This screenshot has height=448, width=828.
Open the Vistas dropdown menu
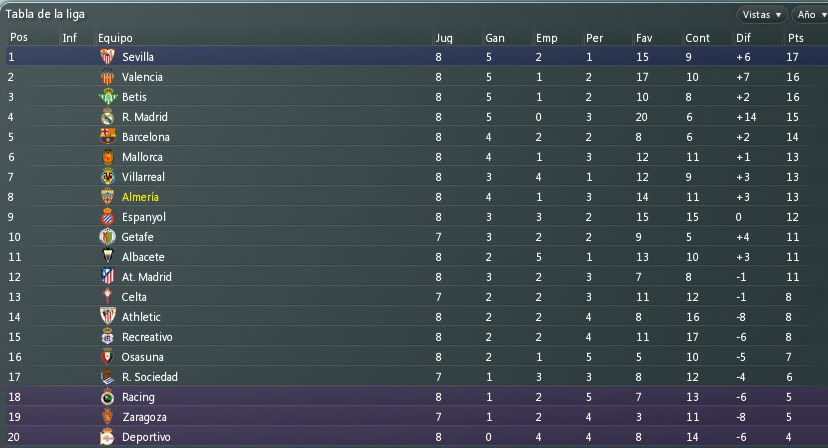pos(761,15)
